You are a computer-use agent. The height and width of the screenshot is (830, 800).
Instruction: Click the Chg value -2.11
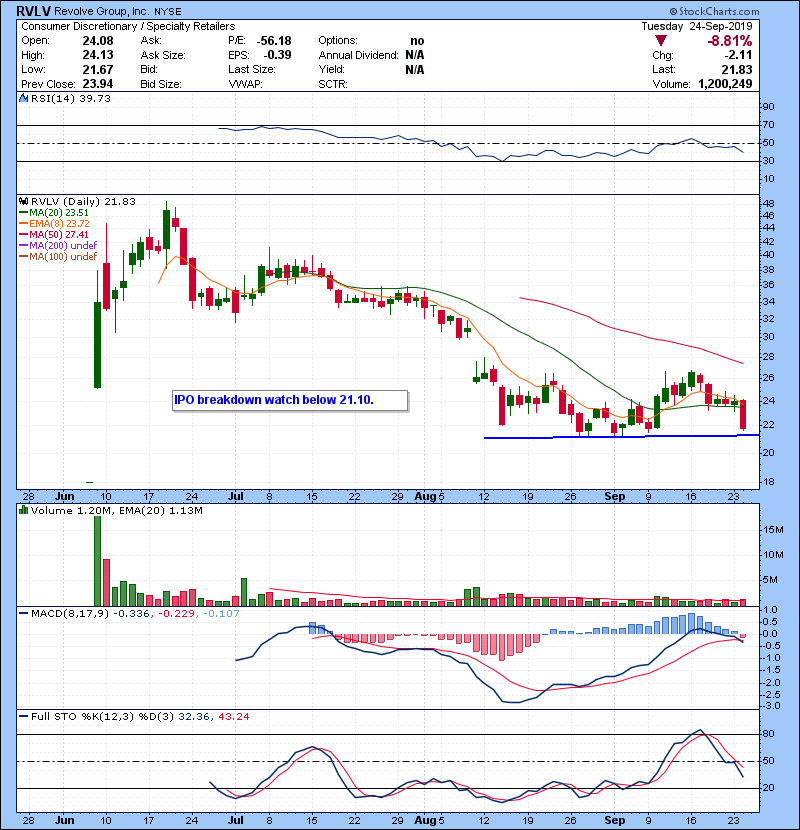tap(738, 55)
